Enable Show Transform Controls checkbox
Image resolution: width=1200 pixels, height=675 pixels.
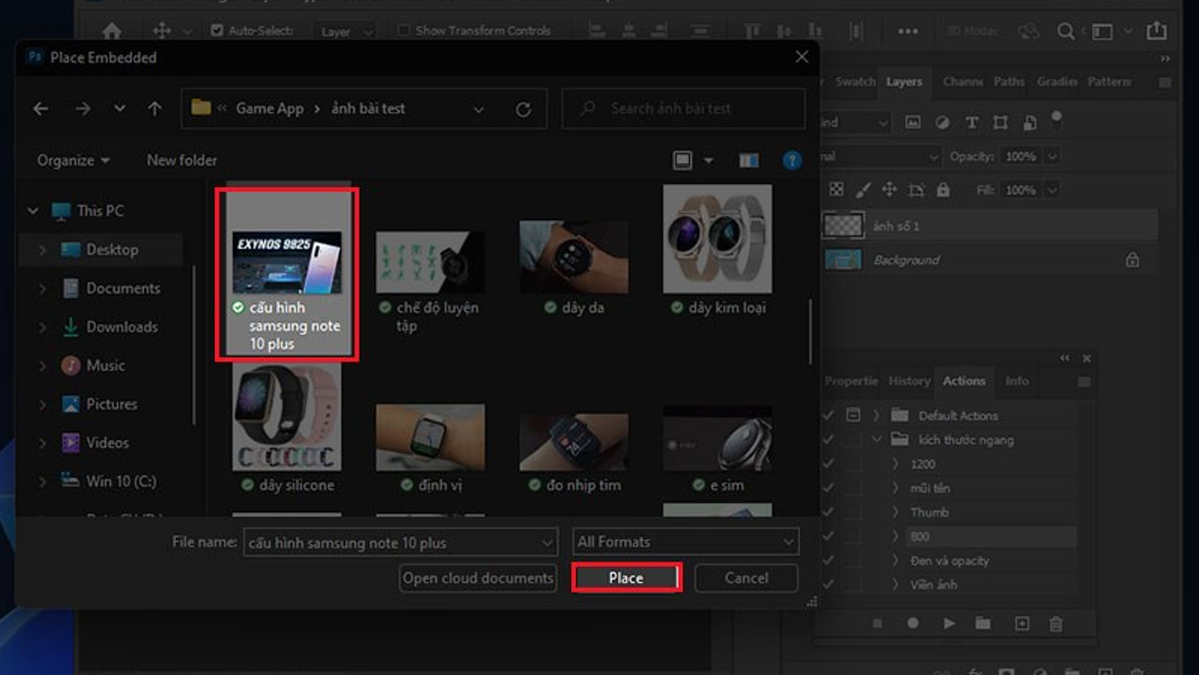pyautogui.click(x=403, y=31)
